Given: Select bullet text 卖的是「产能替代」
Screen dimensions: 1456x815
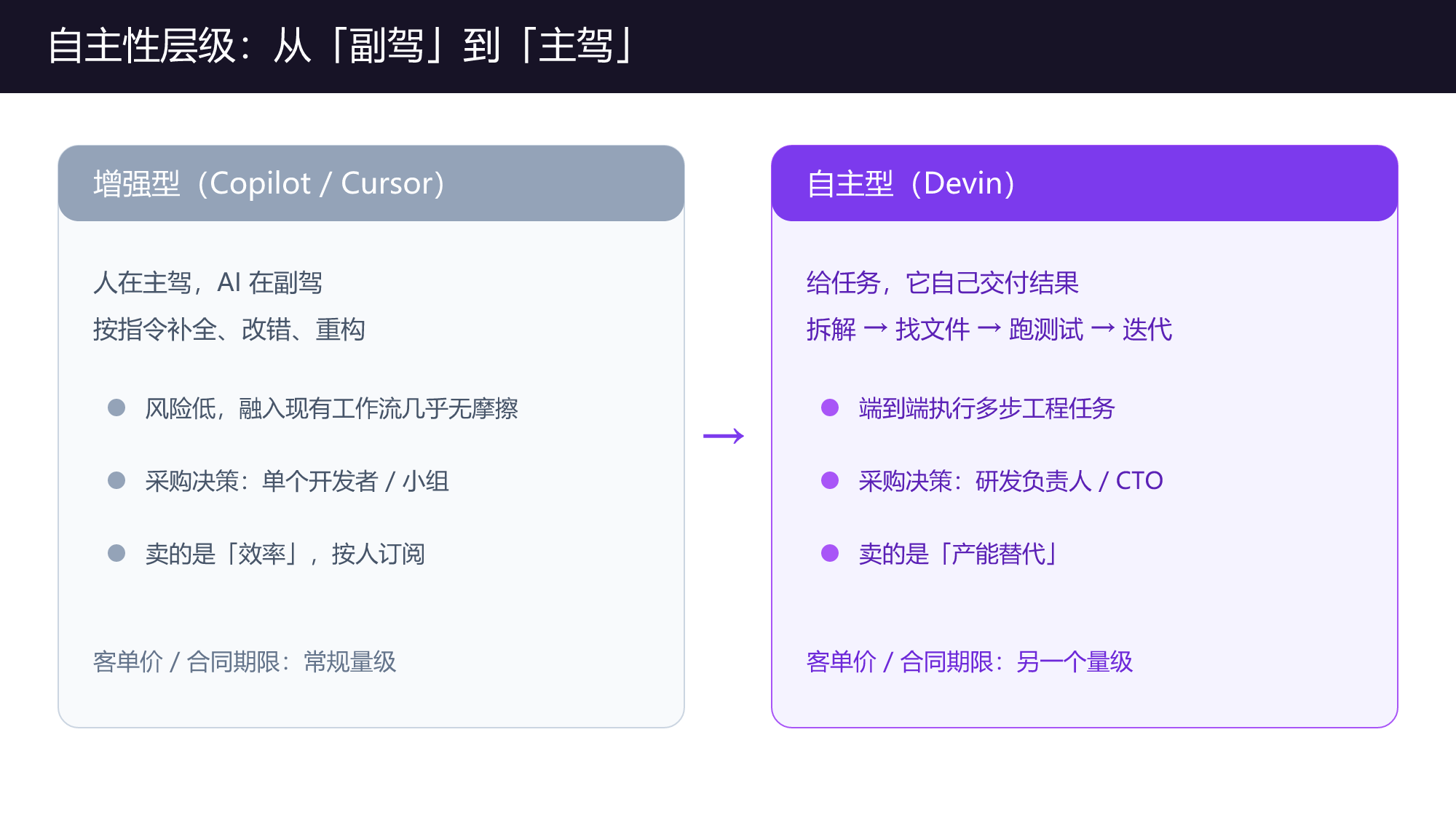Looking at the screenshot, I should tap(959, 554).
